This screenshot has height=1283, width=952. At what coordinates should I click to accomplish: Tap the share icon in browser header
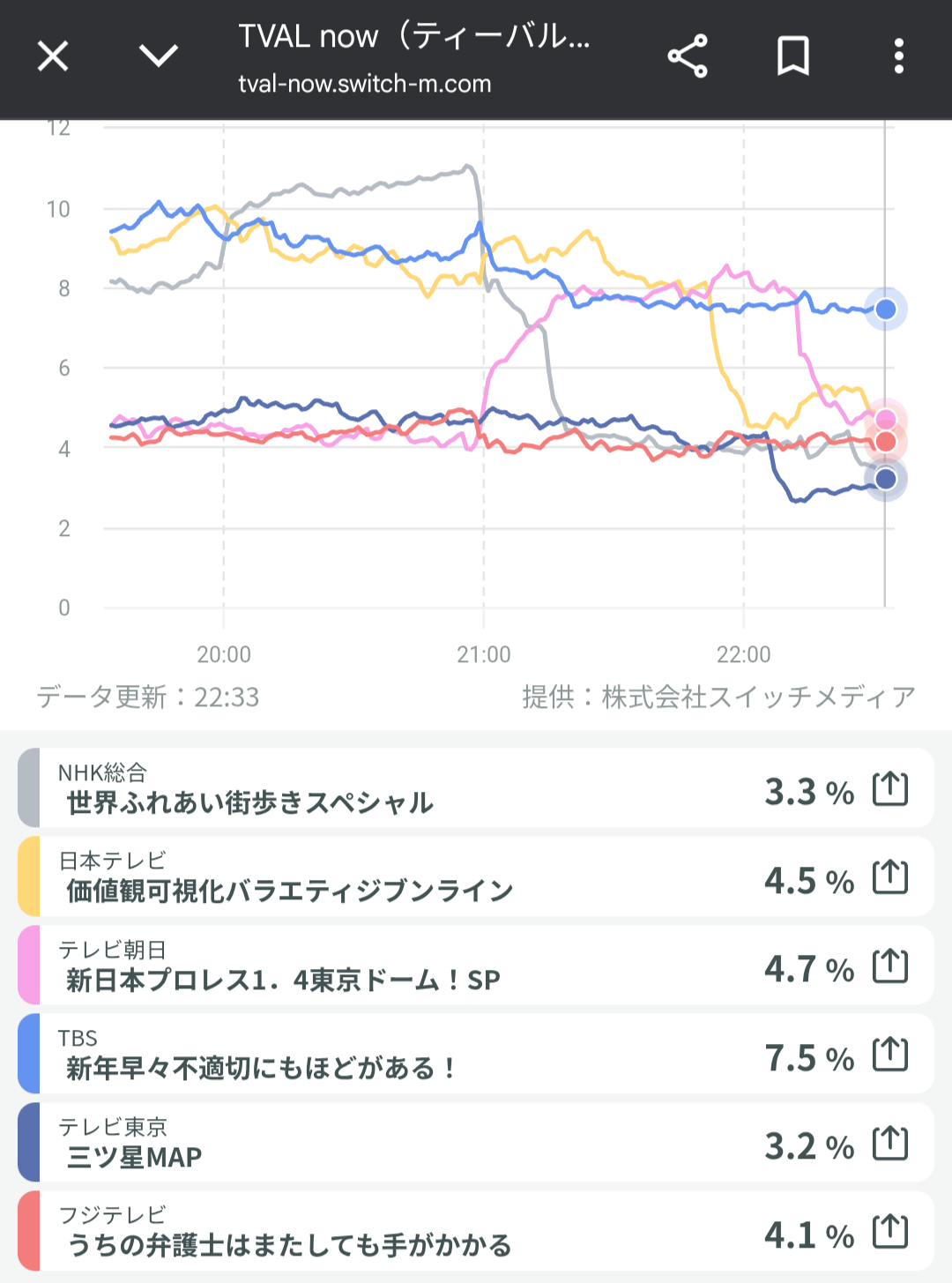[x=688, y=57]
